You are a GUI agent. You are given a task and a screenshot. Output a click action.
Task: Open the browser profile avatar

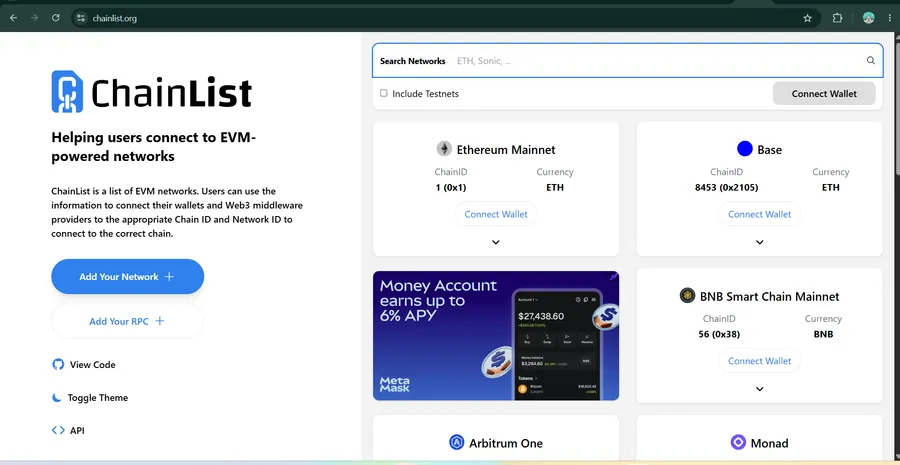868,18
